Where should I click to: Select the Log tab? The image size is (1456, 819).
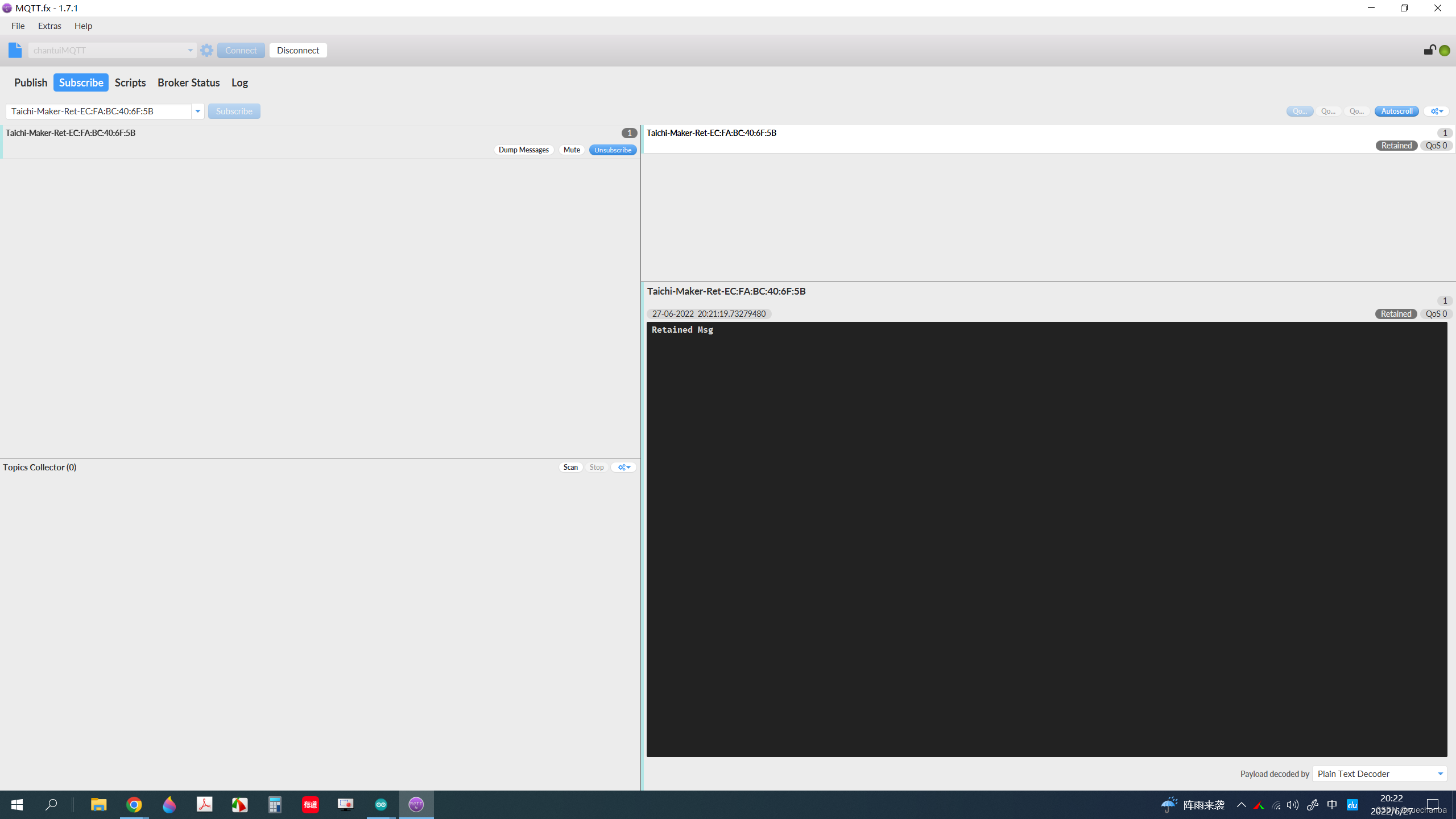point(239,82)
